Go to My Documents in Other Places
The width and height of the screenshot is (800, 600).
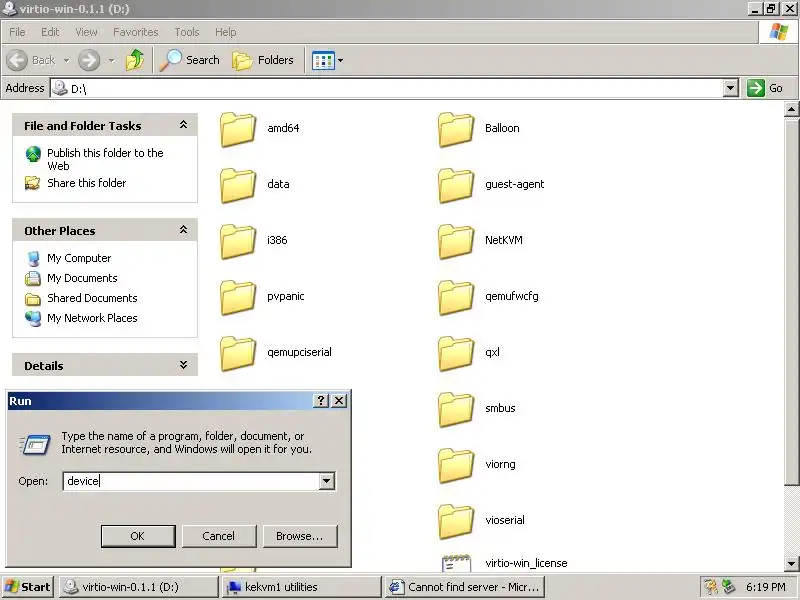82,278
